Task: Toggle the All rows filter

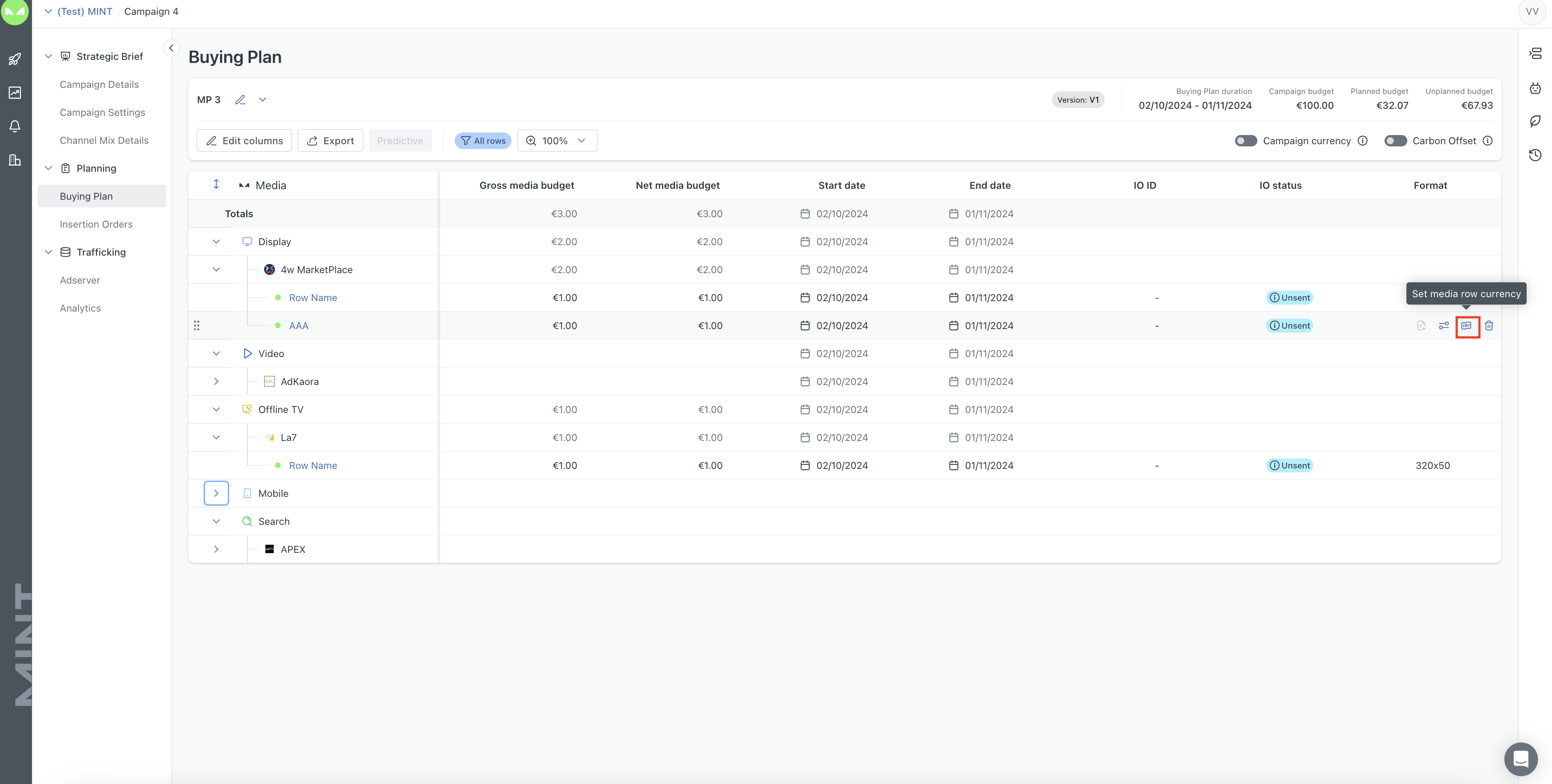Action: click(483, 141)
